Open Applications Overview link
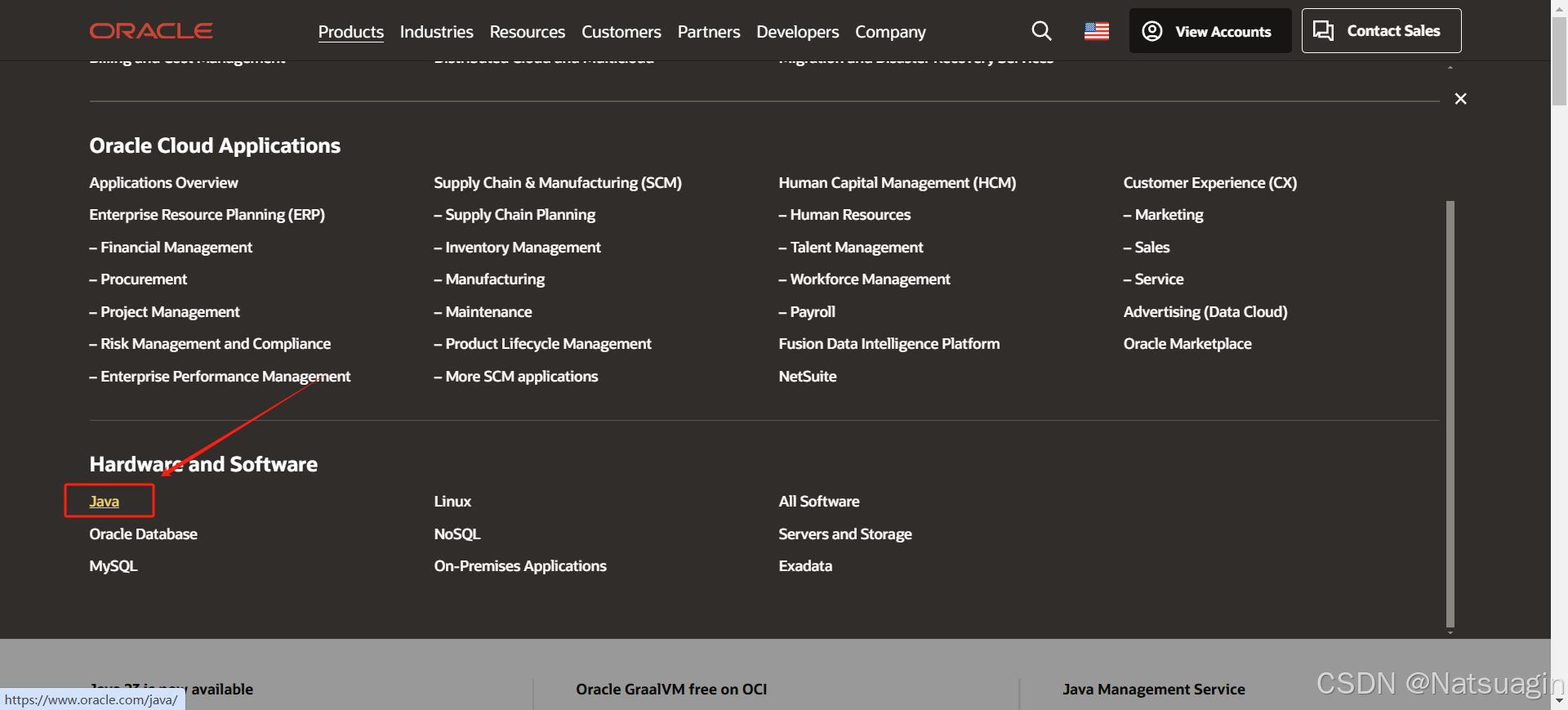This screenshot has height=710, width=1568. (x=164, y=182)
